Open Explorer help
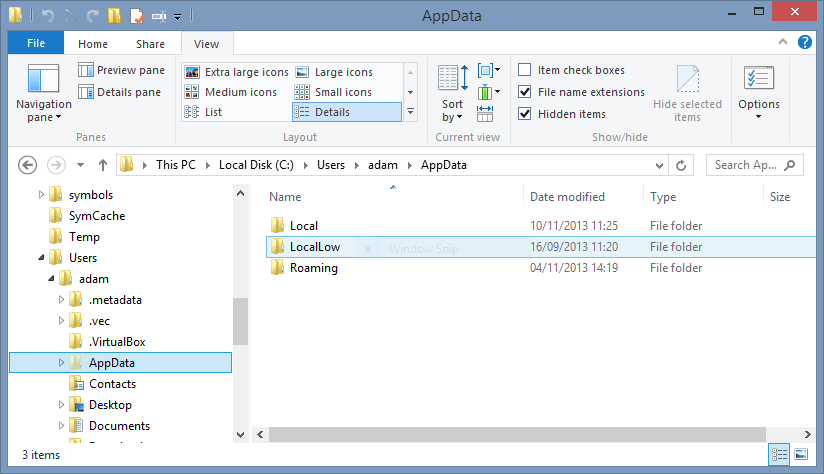Screen dimensions: 824x474 [x=805, y=42]
